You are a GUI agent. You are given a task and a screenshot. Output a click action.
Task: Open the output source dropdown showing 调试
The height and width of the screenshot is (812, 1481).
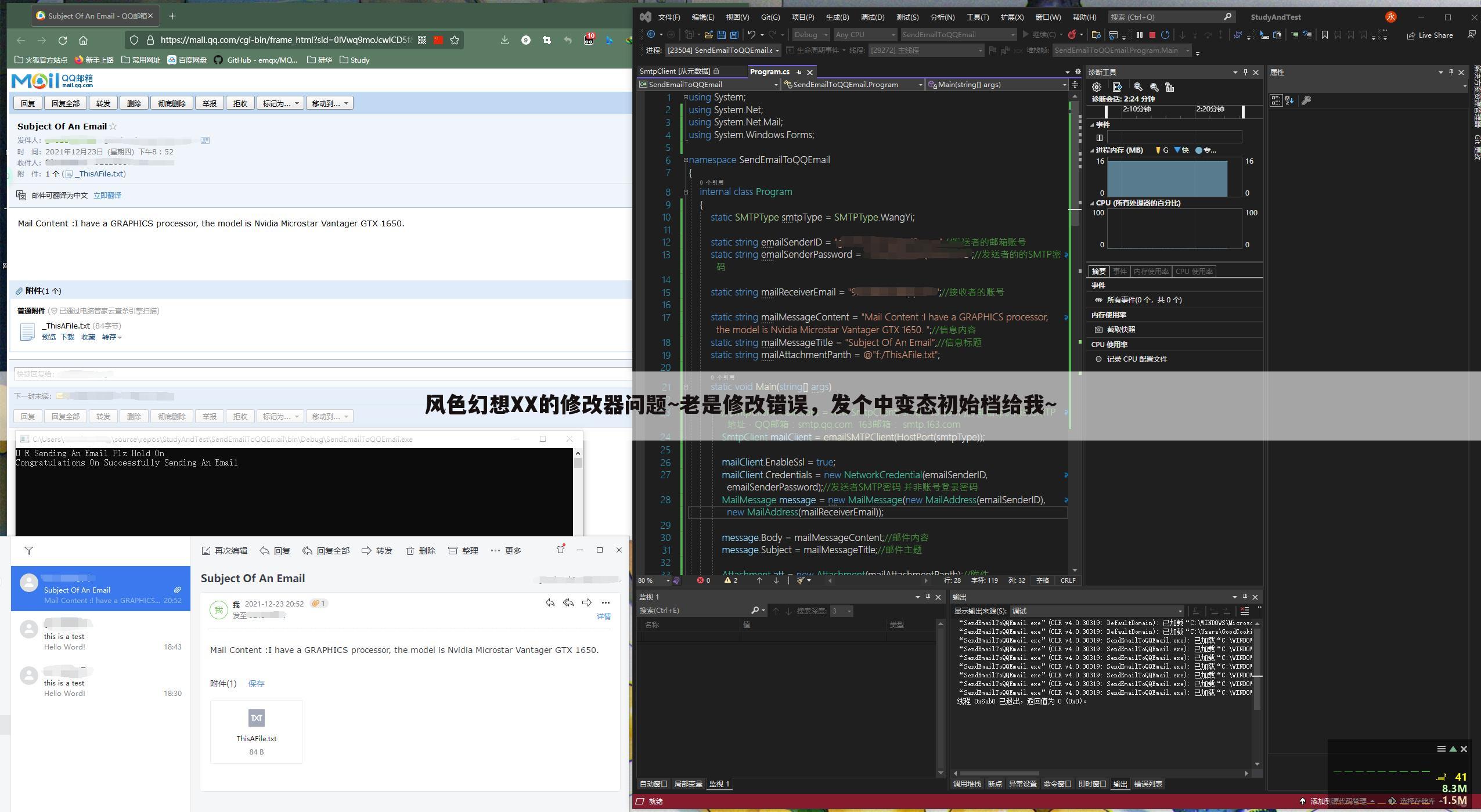pos(1097,611)
